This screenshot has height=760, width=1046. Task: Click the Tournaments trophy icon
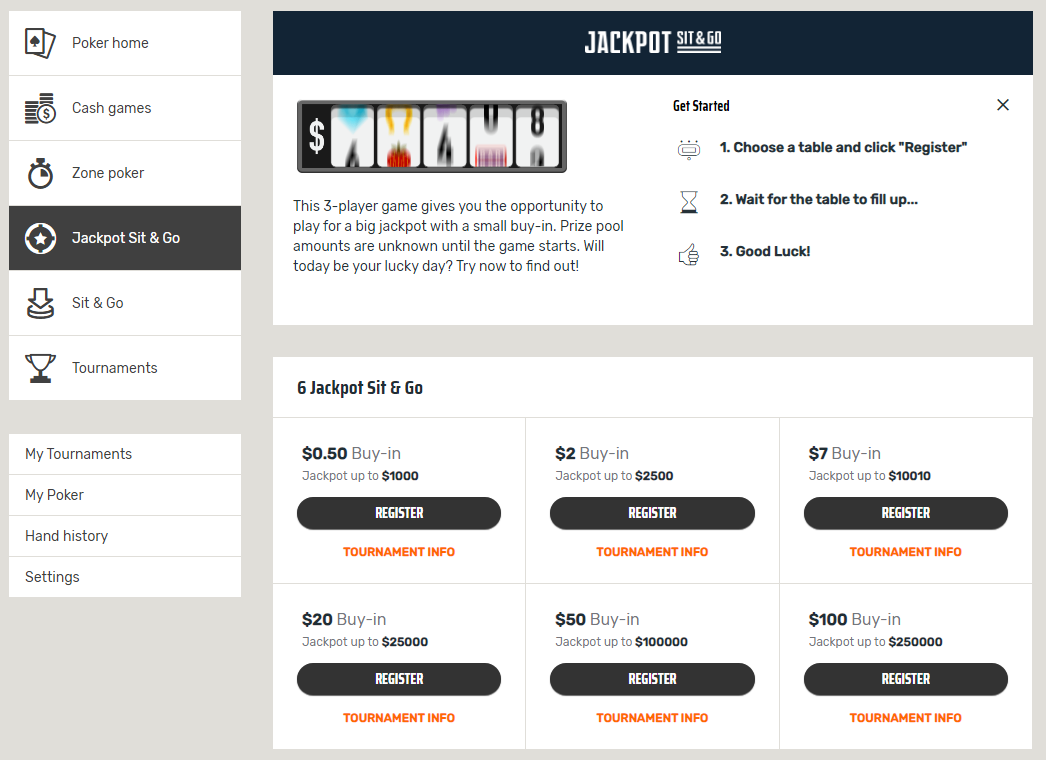[40, 368]
